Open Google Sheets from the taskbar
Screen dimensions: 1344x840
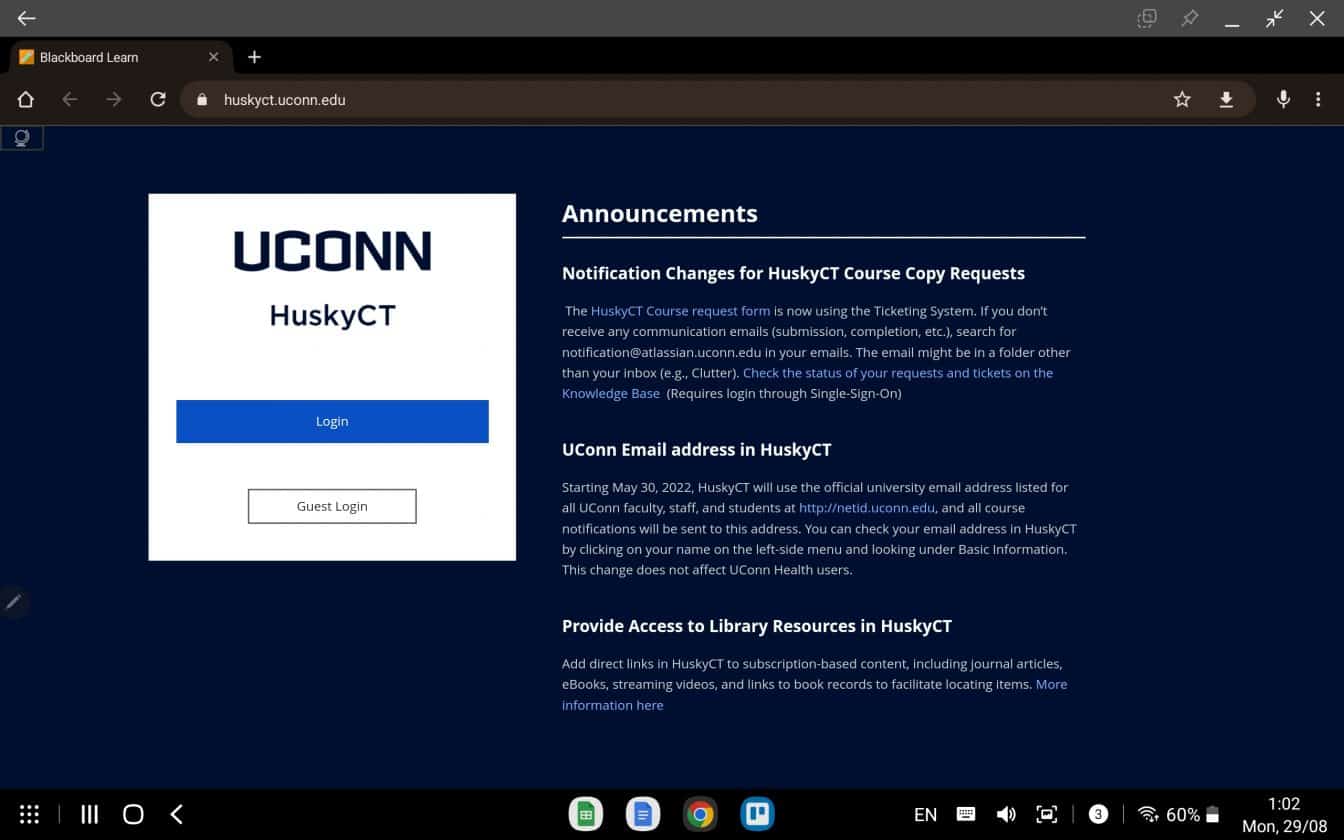(586, 814)
